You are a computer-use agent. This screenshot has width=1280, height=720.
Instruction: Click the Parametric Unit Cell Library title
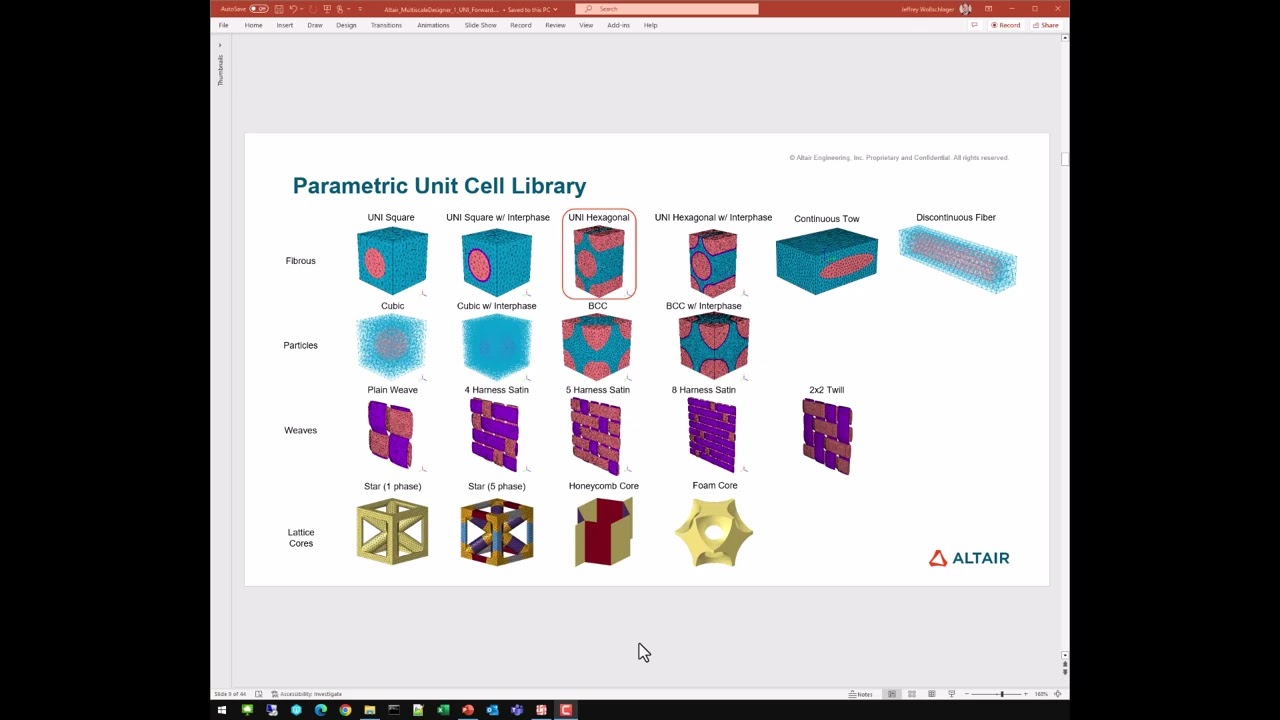coord(439,186)
